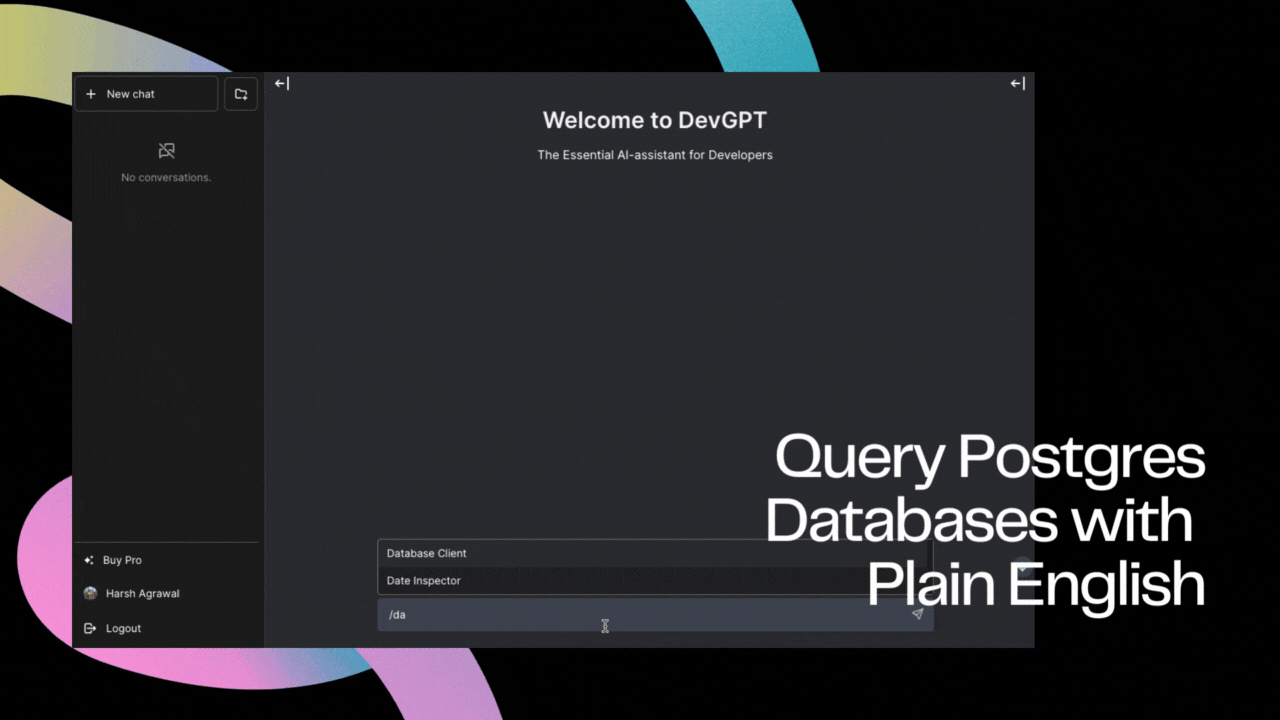Click the Buy Pro sparkle icon

(90, 560)
